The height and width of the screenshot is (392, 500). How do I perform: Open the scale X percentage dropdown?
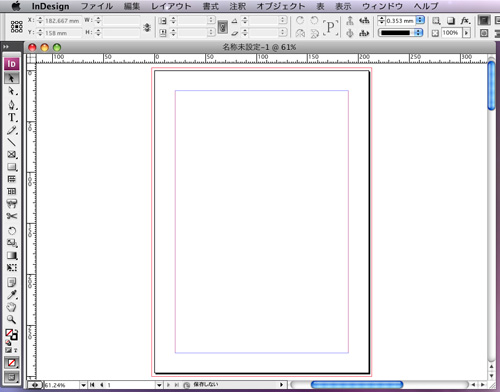click(x=211, y=20)
